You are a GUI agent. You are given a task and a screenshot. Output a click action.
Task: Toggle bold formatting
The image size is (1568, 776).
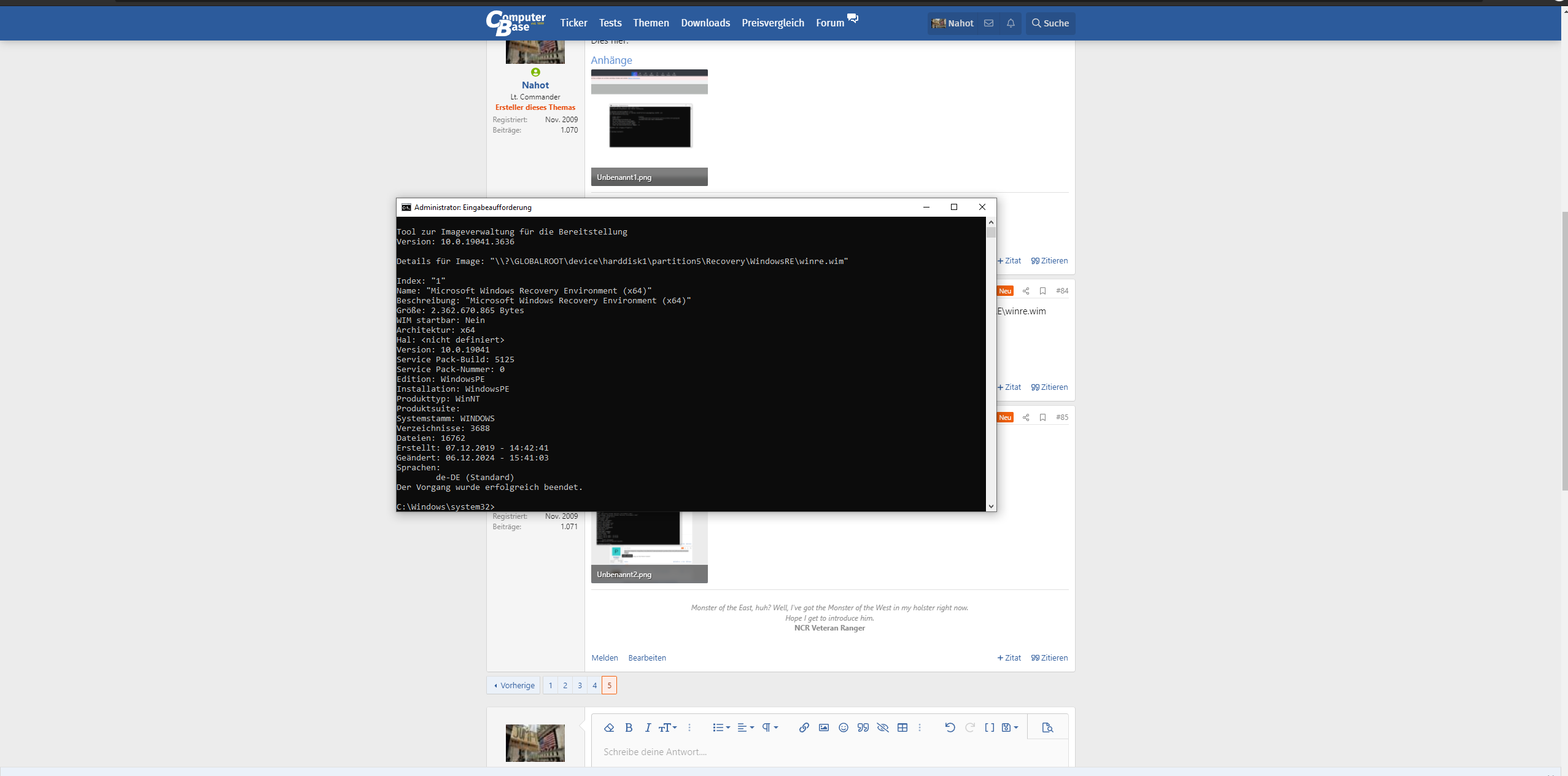point(629,728)
